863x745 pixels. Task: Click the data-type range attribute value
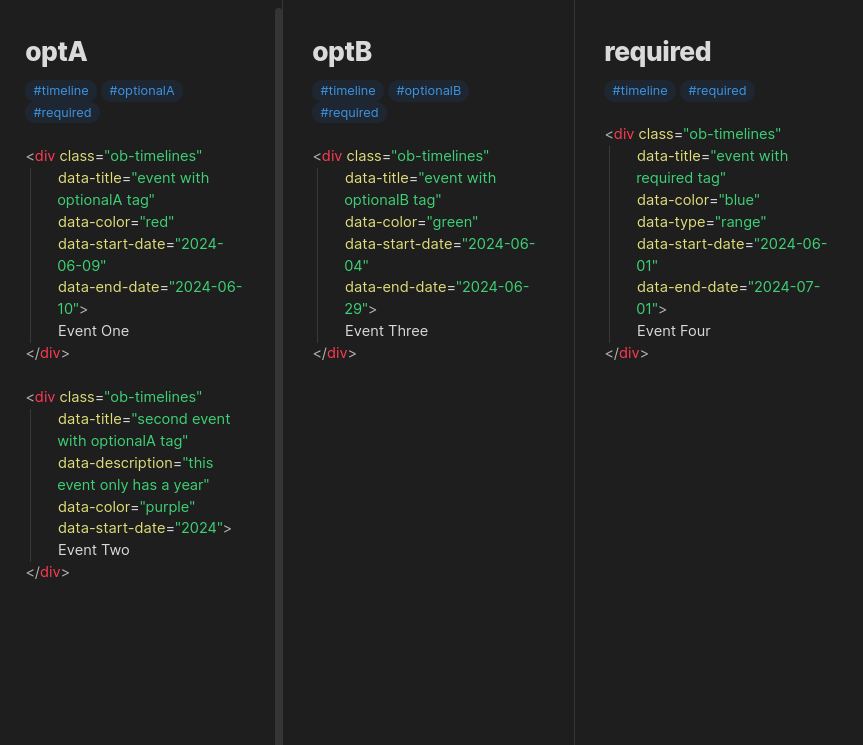(740, 221)
